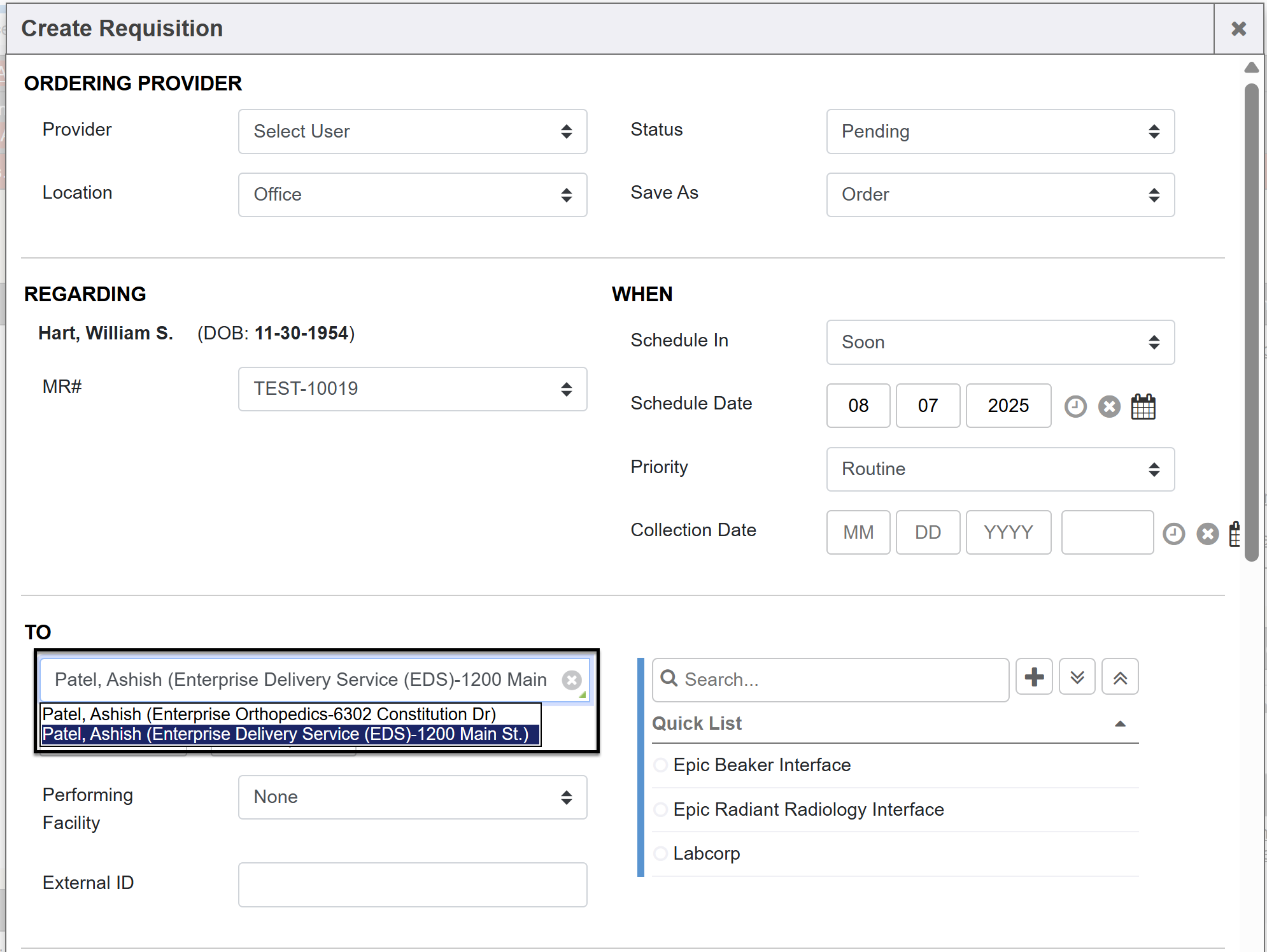The width and height of the screenshot is (1267, 952).
Task: Clear the Patel, Ashish recipient field
Action: tap(572, 680)
